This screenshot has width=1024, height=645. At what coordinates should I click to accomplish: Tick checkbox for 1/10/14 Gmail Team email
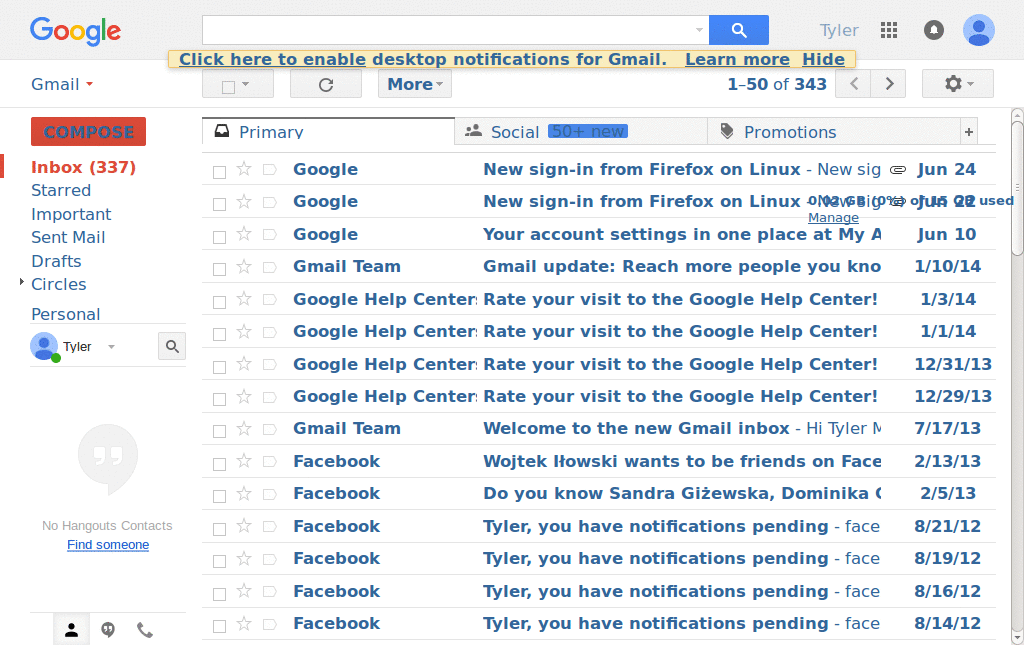[219, 269]
